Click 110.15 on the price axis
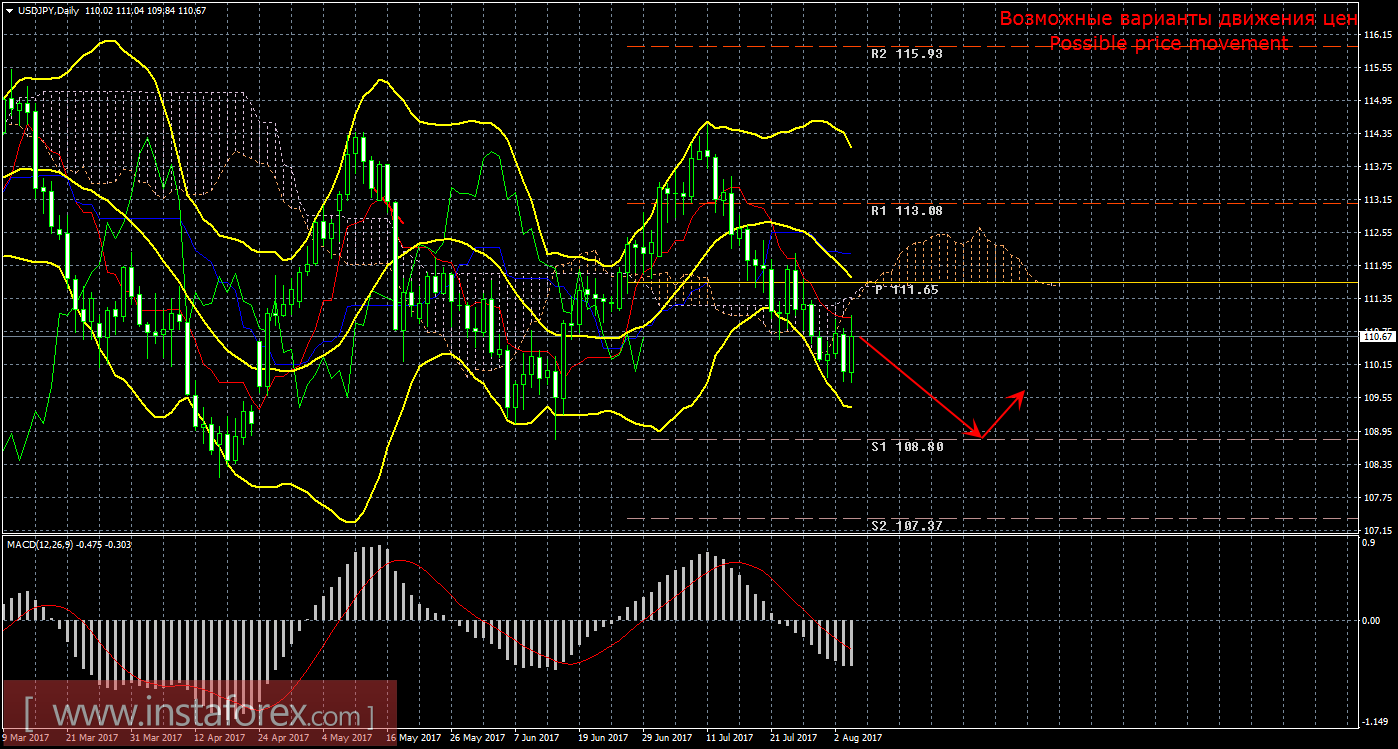Image resolution: width=1398 pixels, height=749 pixels. click(1376, 365)
